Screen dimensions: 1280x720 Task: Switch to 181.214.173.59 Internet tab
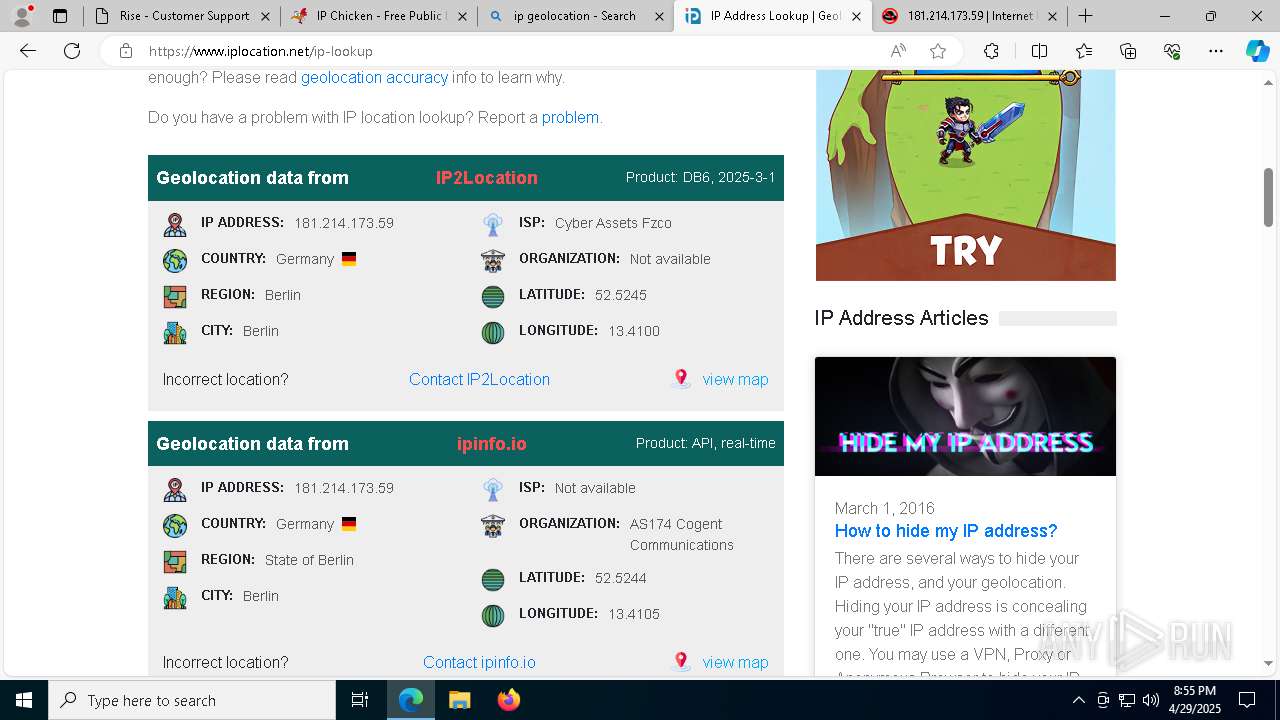969,16
